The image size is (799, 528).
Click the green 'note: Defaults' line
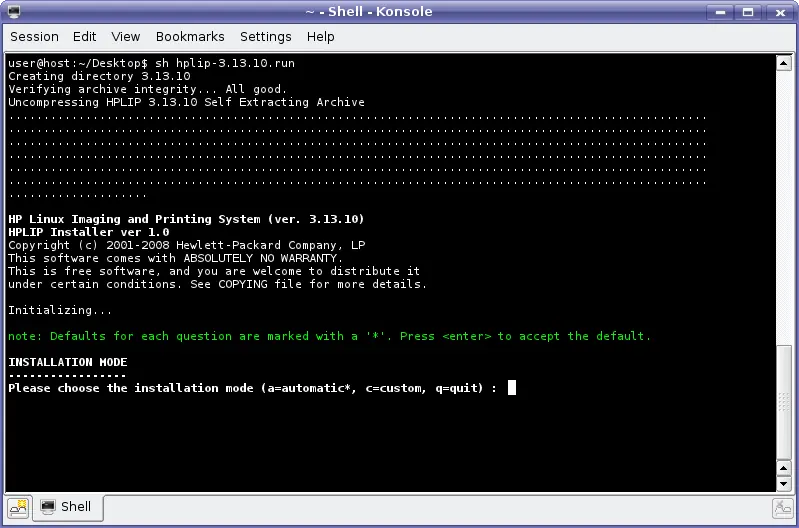[329, 336]
